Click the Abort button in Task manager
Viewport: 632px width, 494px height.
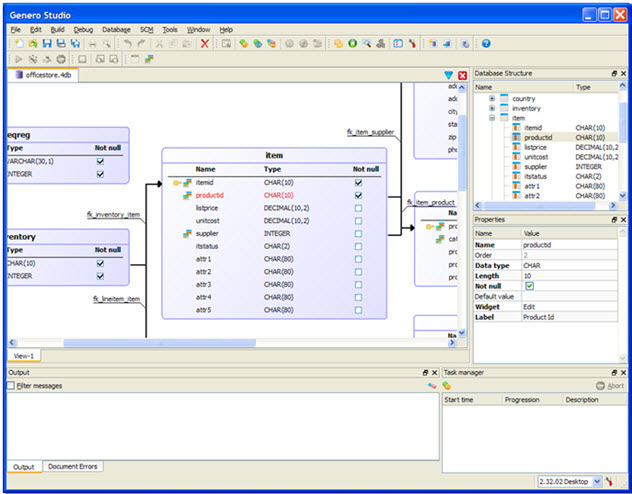tap(610, 385)
